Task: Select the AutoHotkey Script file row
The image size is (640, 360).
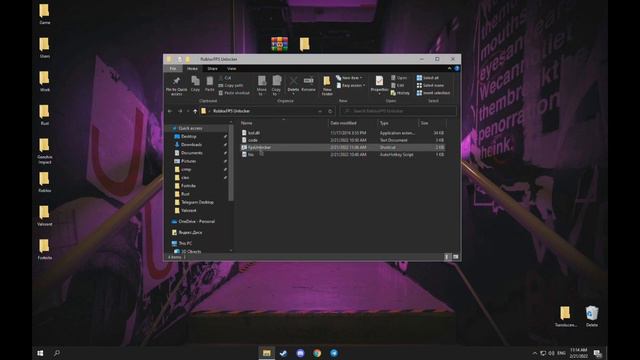Action: (342, 155)
